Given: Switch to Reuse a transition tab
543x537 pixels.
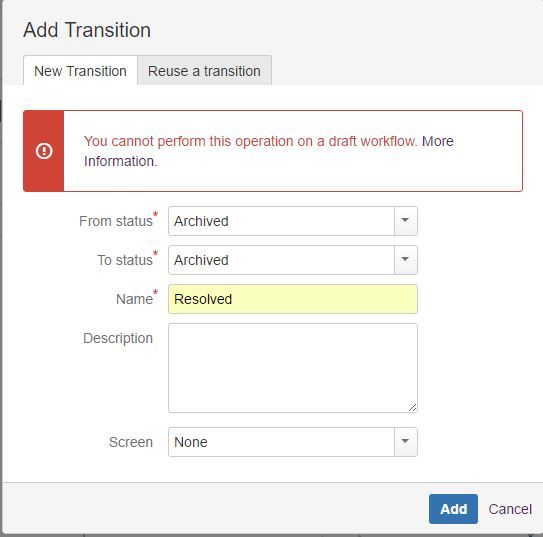Looking at the screenshot, I should point(204,71).
